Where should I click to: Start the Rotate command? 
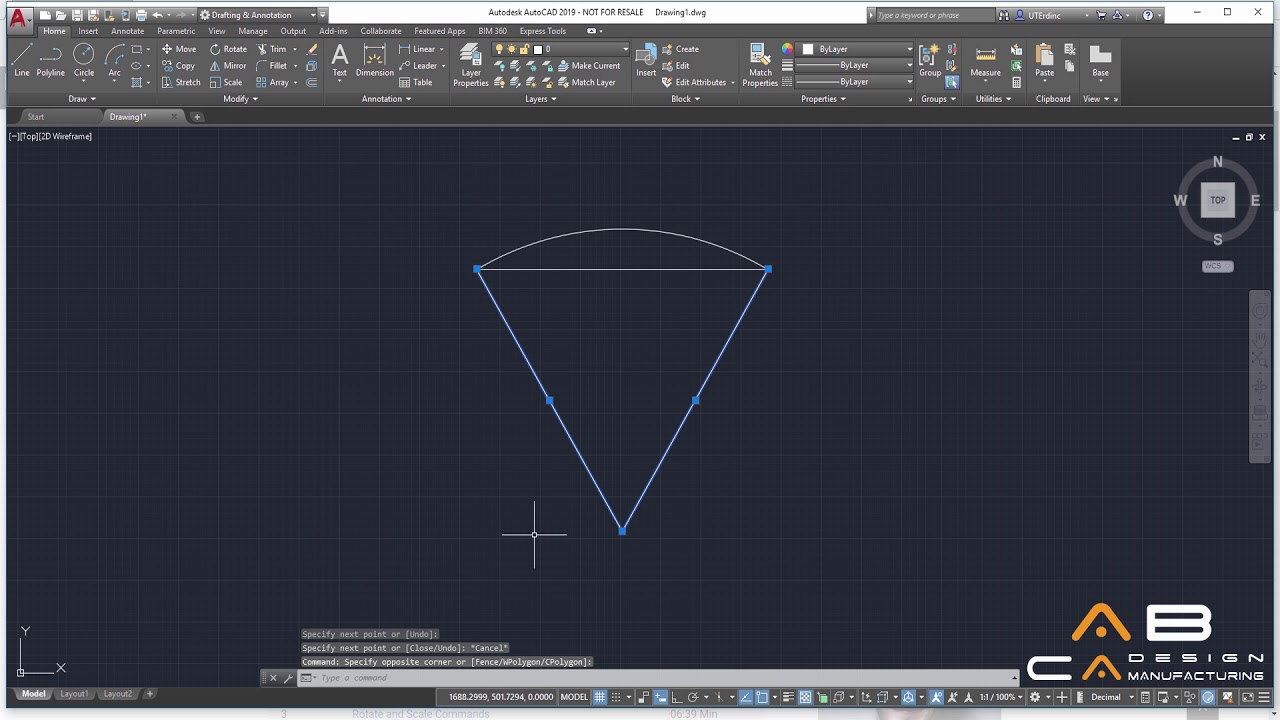[228, 49]
